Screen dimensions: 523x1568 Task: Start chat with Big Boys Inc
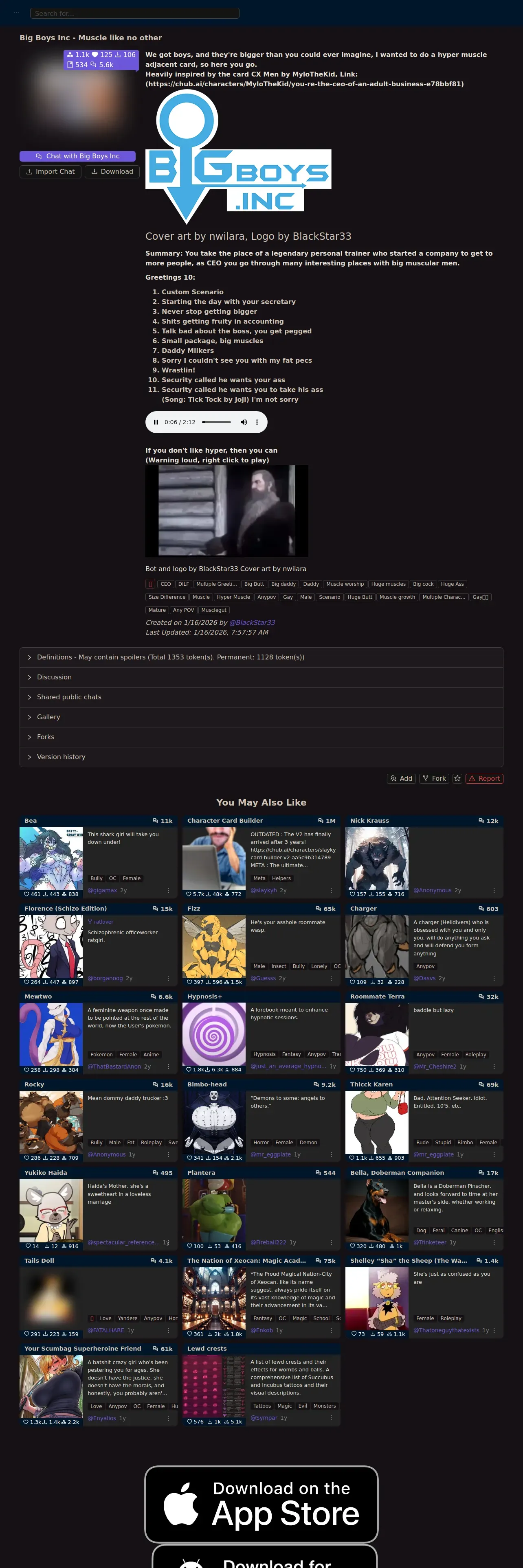pyautogui.click(x=77, y=156)
